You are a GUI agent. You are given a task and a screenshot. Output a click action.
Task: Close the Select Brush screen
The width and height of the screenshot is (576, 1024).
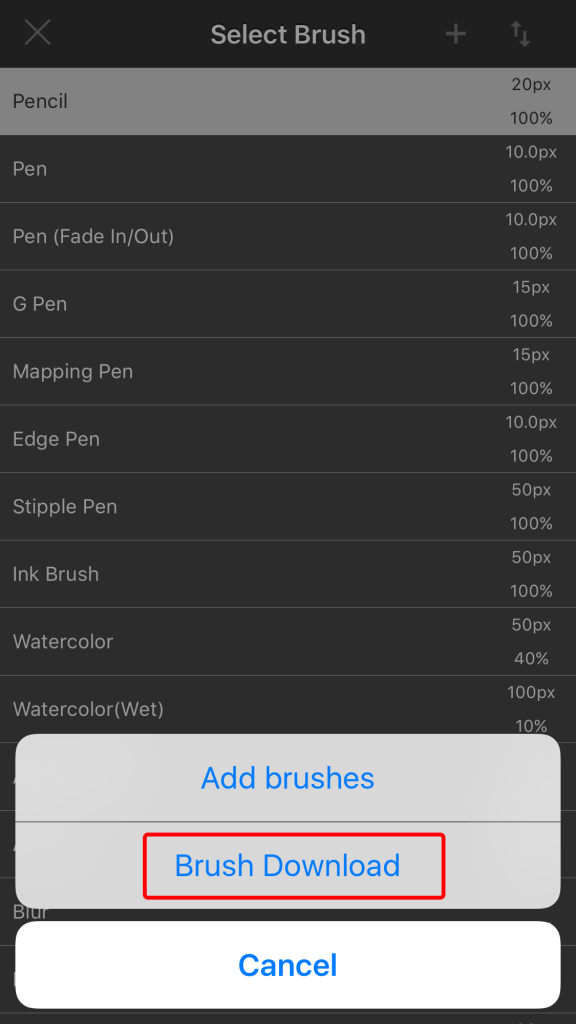point(37,33)
